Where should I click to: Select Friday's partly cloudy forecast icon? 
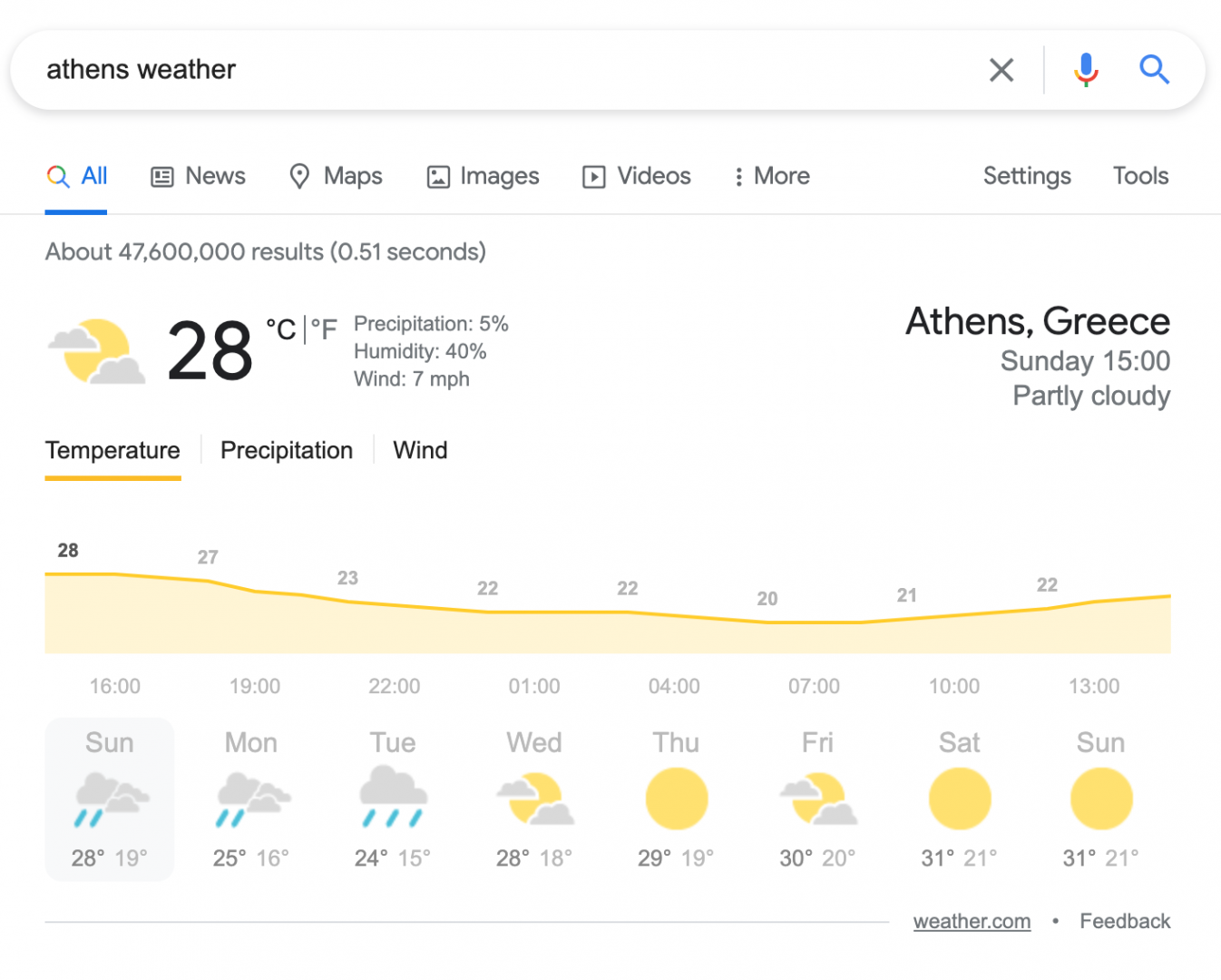818,799
